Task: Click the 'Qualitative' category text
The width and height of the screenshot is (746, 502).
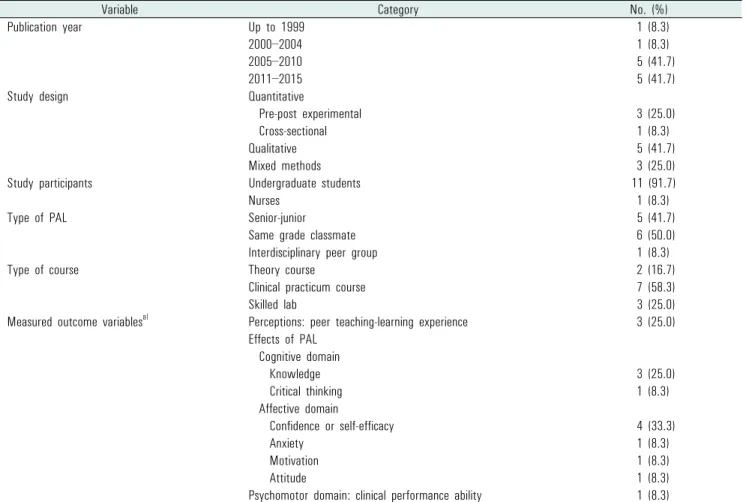Action: pos(272,149)
